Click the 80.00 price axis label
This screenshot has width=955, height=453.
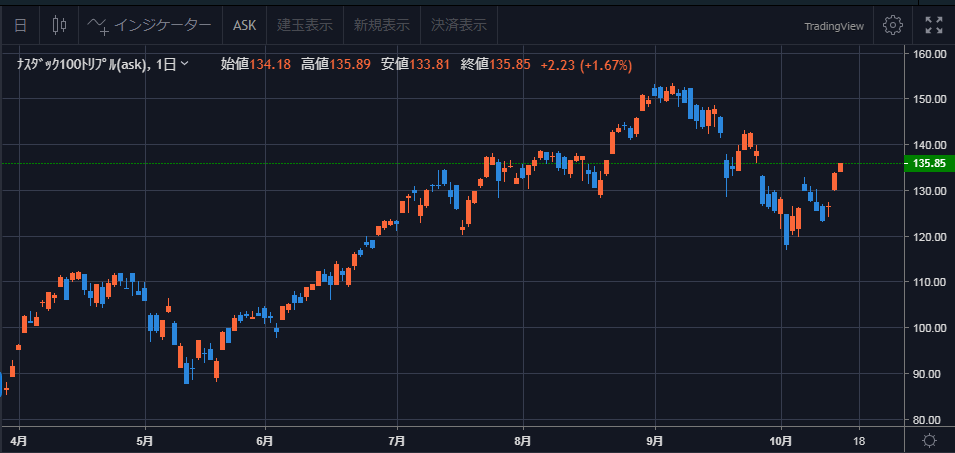coord(929,420)
